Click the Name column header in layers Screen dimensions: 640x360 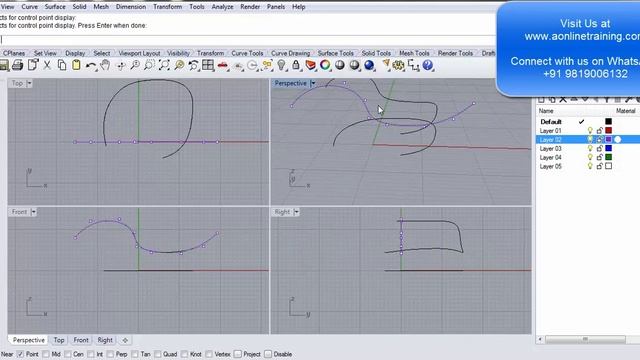(x=546, y=111)
